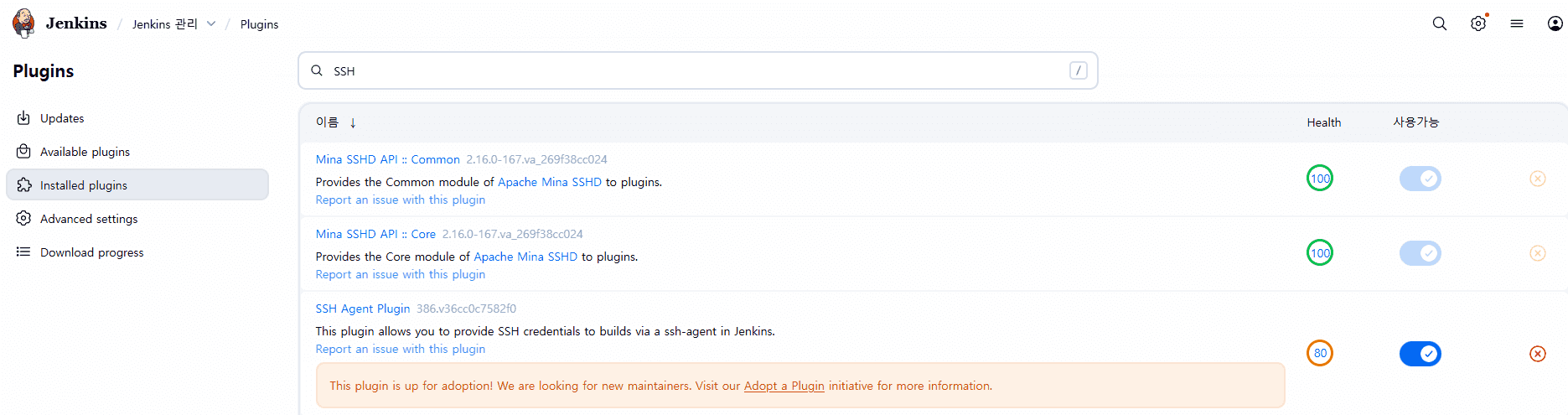Toggle the Mina SSHD API Core plugin switch
Viewport: 1568px width, 415px height.
[x=1420, y=253]
